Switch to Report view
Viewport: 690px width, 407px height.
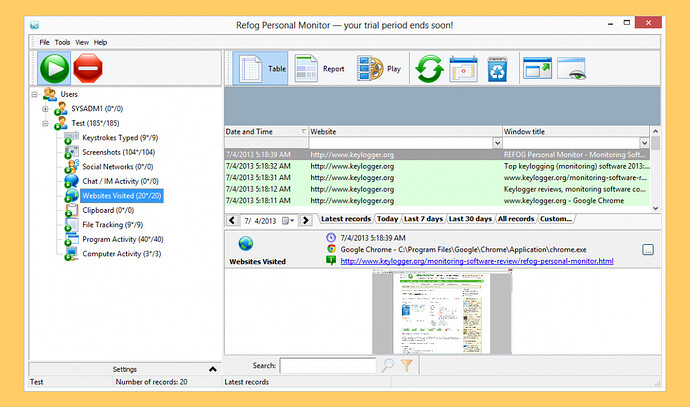[320, 70]
